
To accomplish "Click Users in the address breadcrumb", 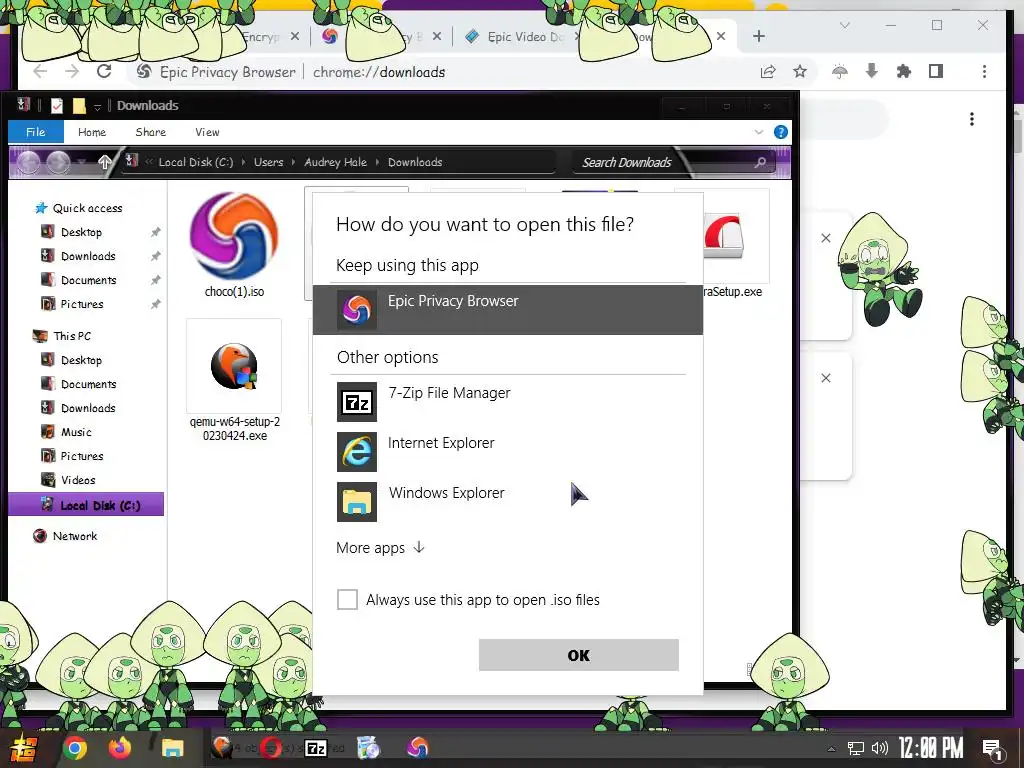I will (268, 162).
